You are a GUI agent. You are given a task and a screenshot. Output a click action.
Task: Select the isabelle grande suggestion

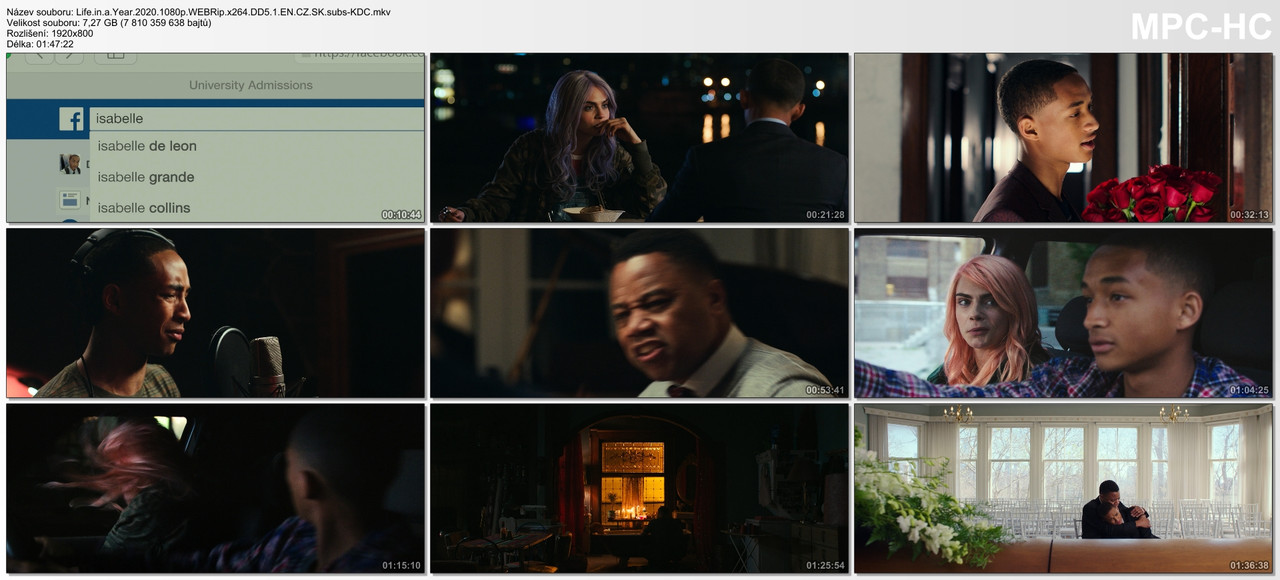(146, 177)
